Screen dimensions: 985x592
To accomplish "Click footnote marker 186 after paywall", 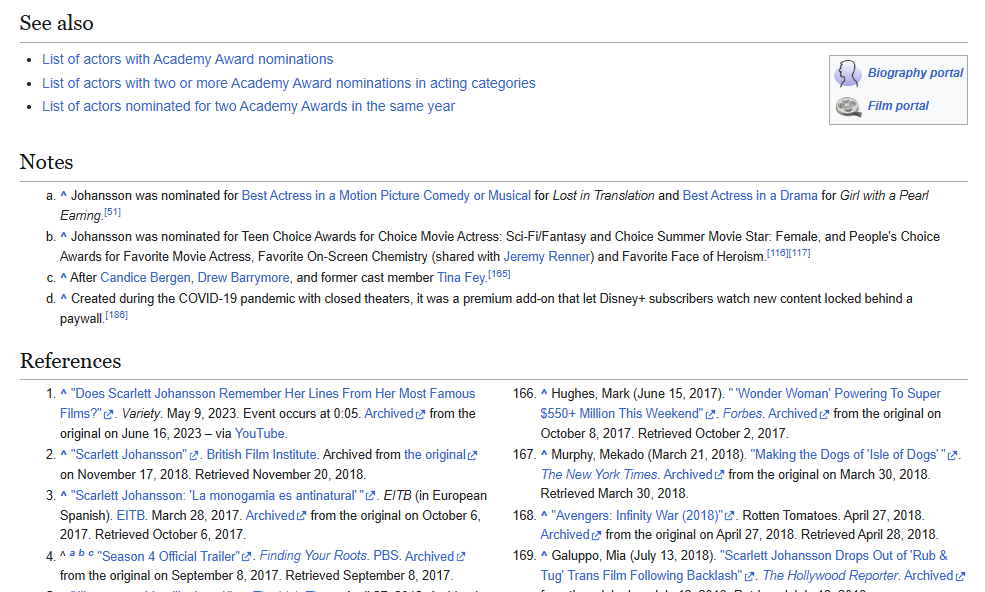I will (117, 316).
